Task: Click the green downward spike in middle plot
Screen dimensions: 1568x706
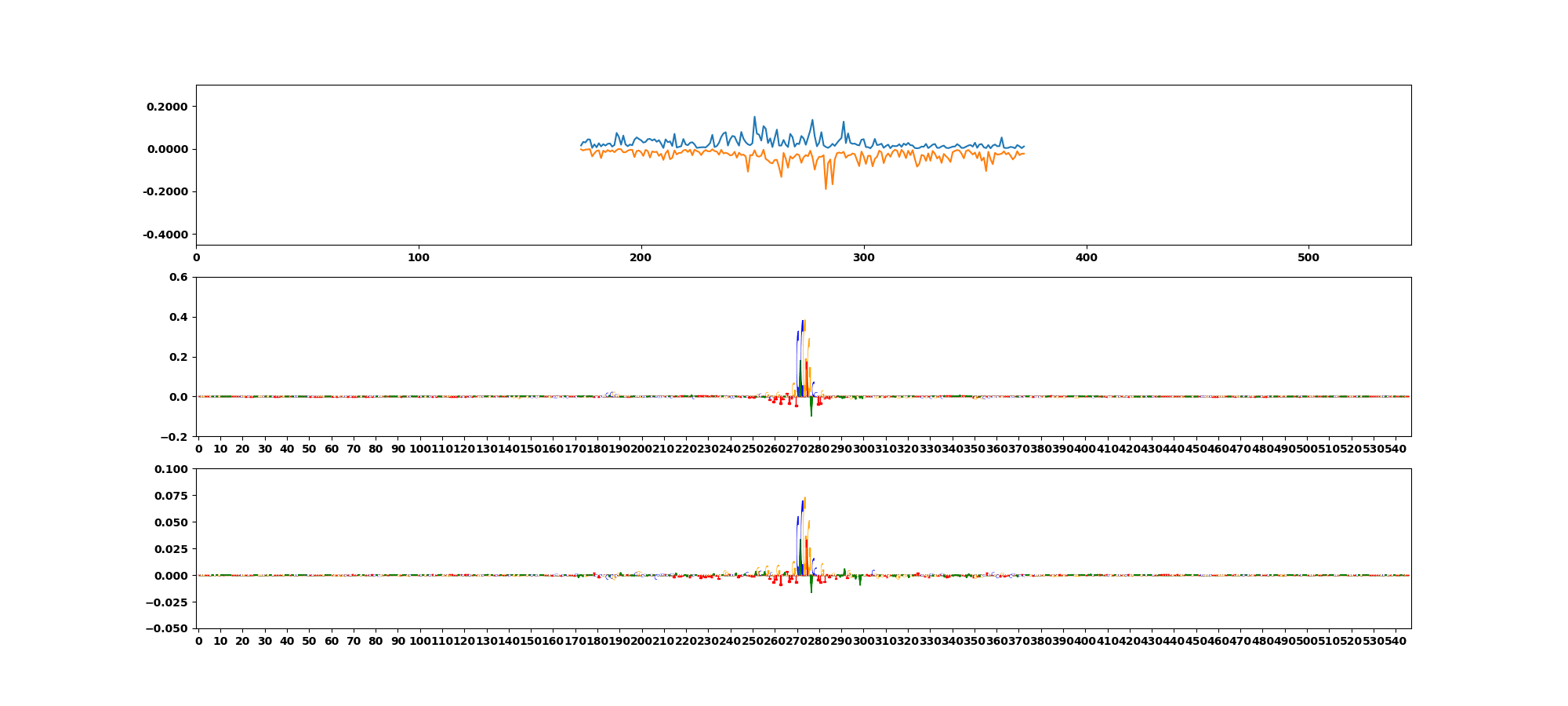Action: point(811,413)
